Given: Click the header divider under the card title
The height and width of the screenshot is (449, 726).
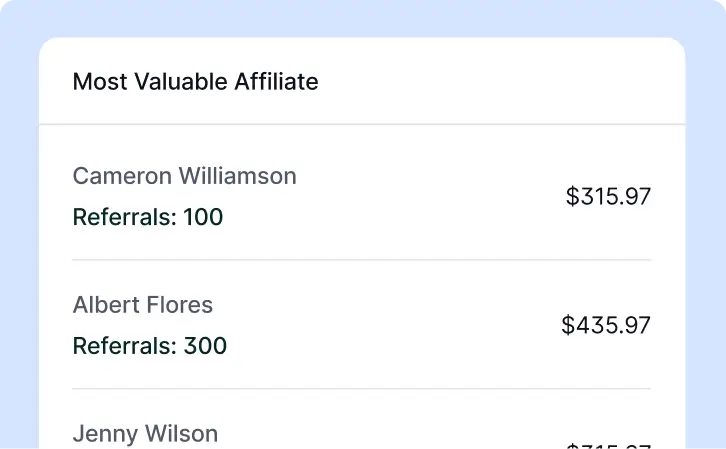Looking at the screenshot, I should click(361, 124).
